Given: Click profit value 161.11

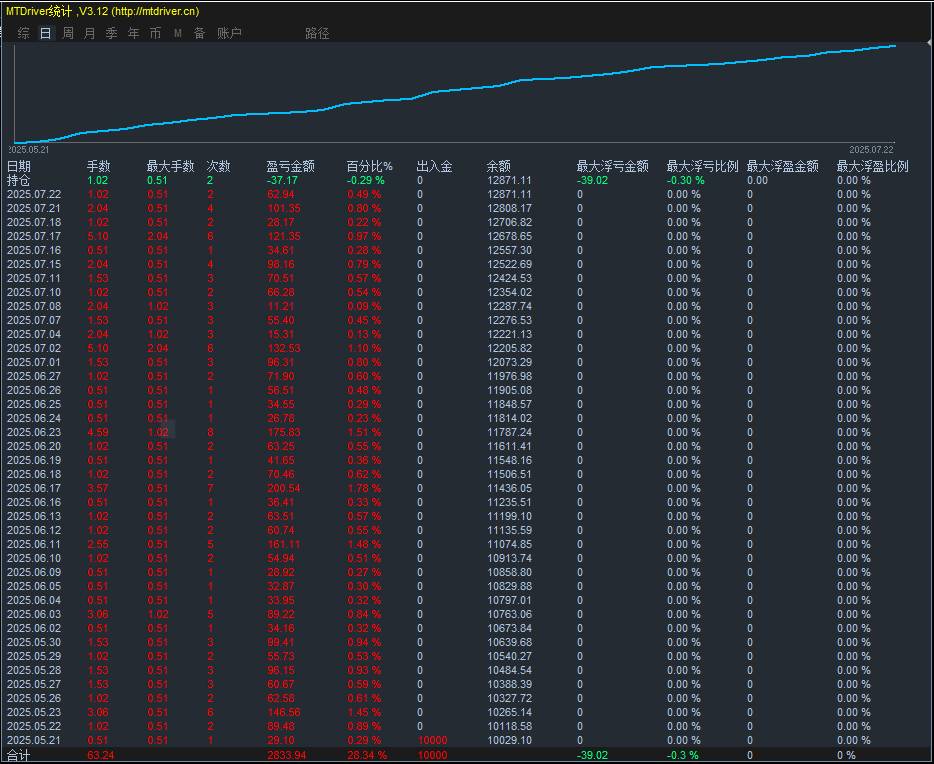Looking at the screenshot, I should (284, 544).
